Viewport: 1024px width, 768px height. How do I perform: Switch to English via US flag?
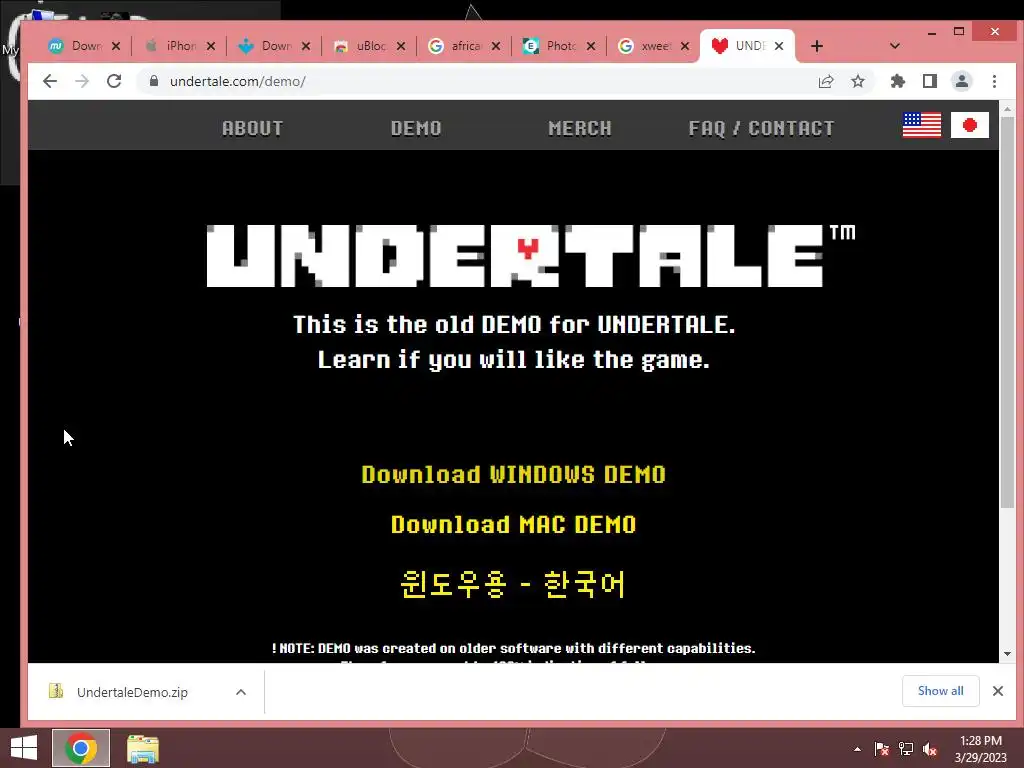click(x=921, y=125)
